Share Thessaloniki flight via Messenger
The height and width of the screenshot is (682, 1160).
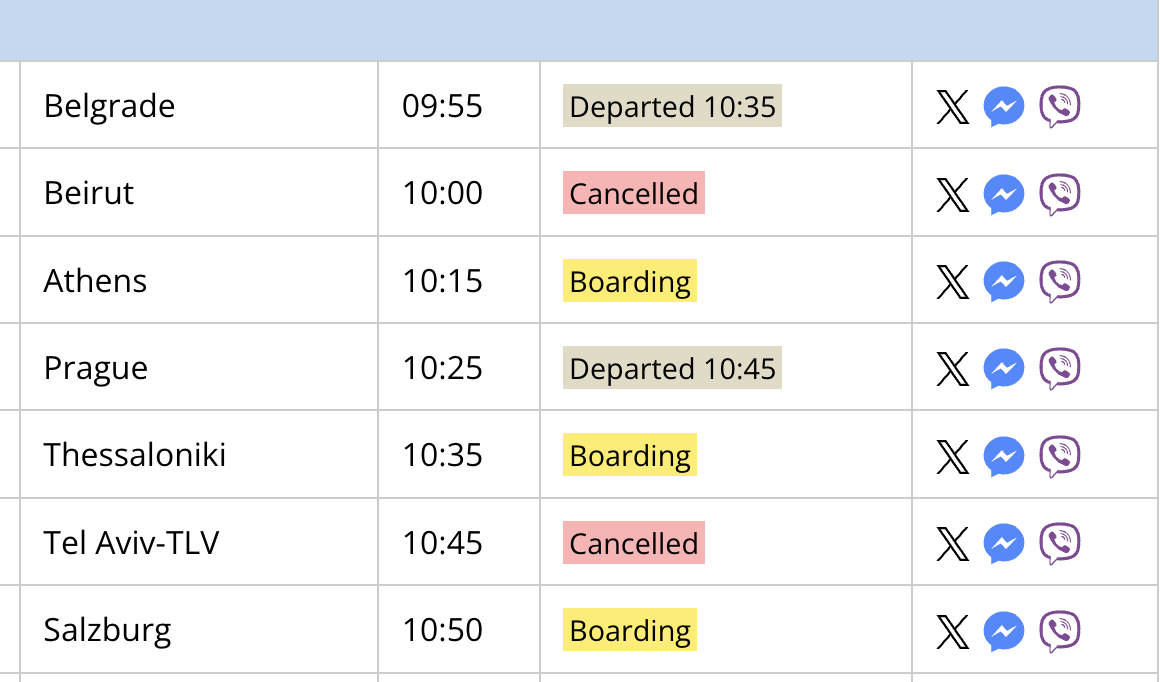point(1004,456)
